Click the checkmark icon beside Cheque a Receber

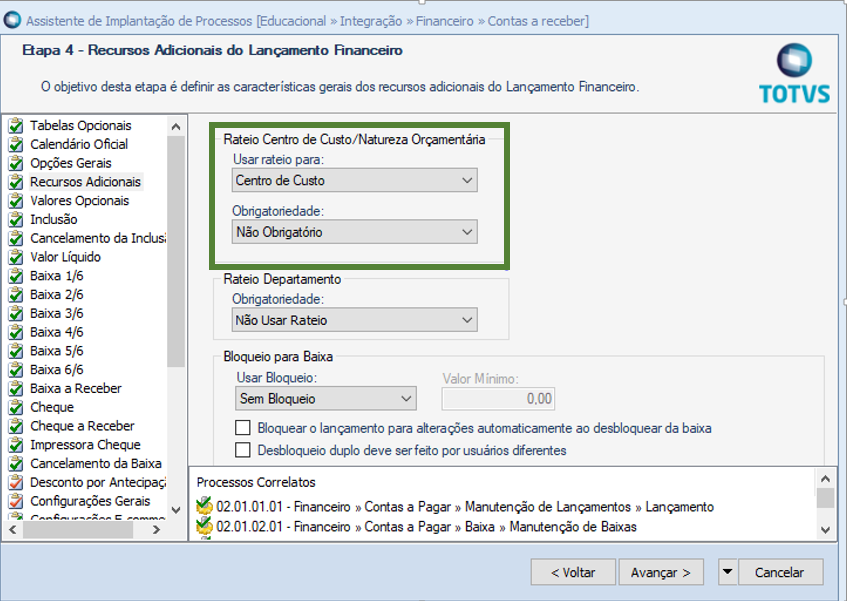click(16, 427)
